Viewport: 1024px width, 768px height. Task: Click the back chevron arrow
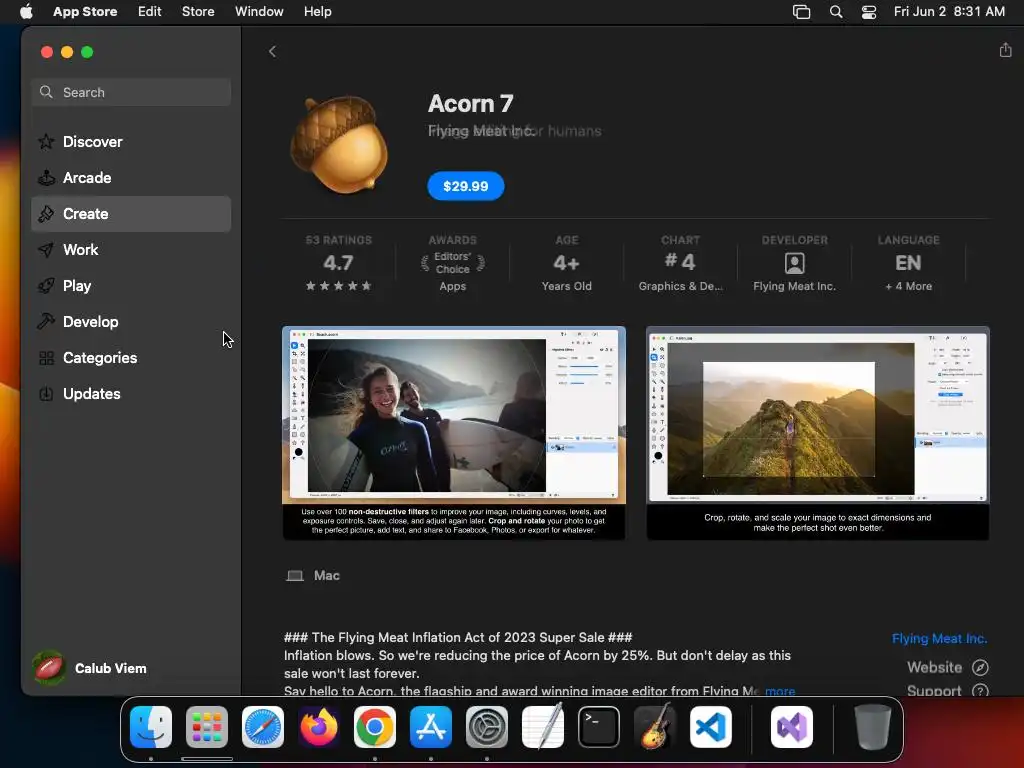click(272, 52)
